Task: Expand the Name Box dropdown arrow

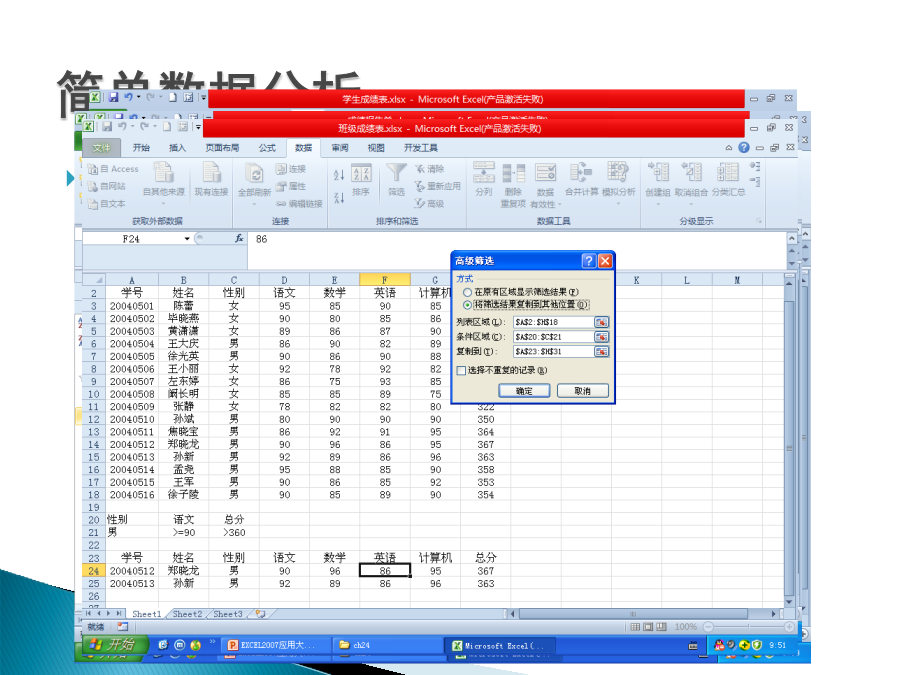Action: [186, 239]
